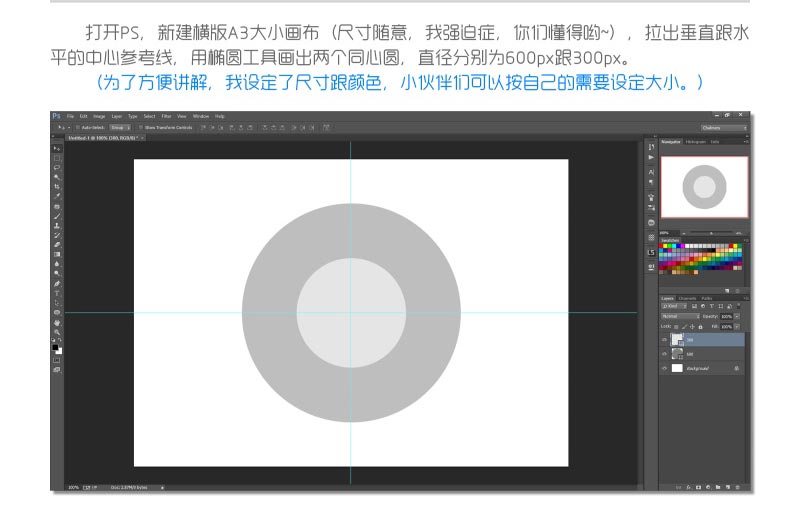
Task: Select the Dodge tool
Action: [x=57, y=274]
